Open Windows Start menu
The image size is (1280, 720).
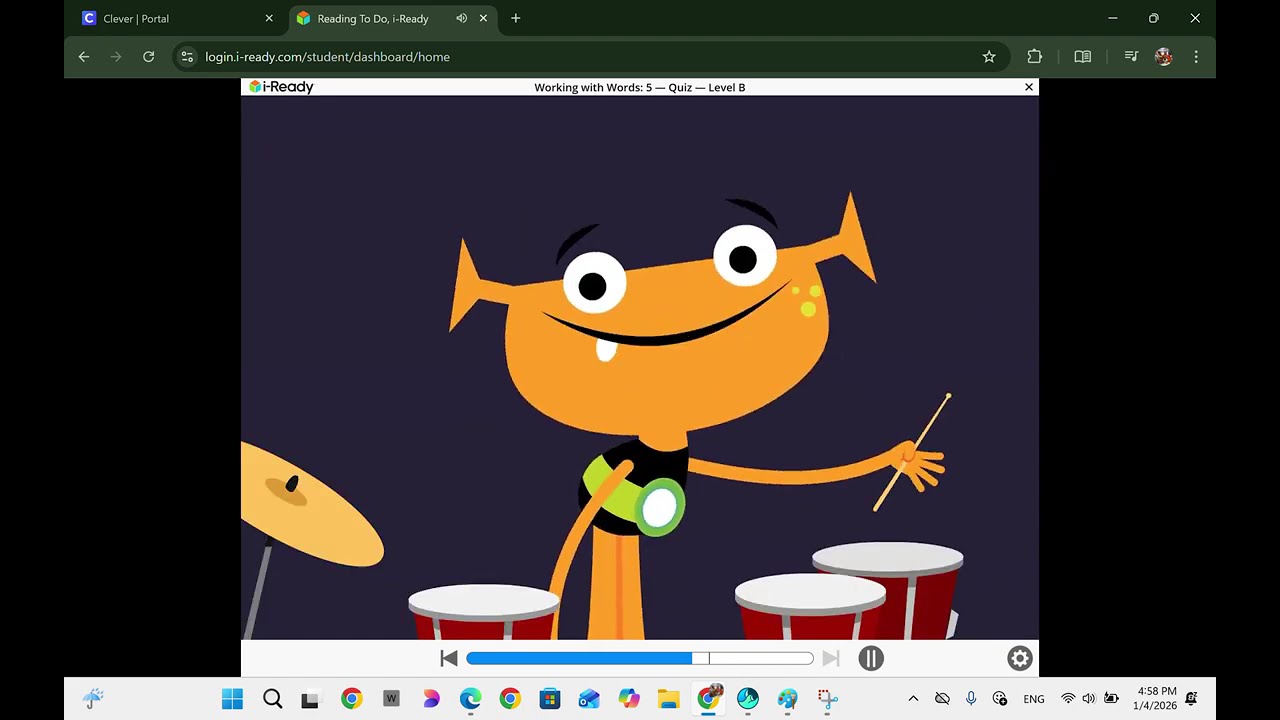click(232, 699)
